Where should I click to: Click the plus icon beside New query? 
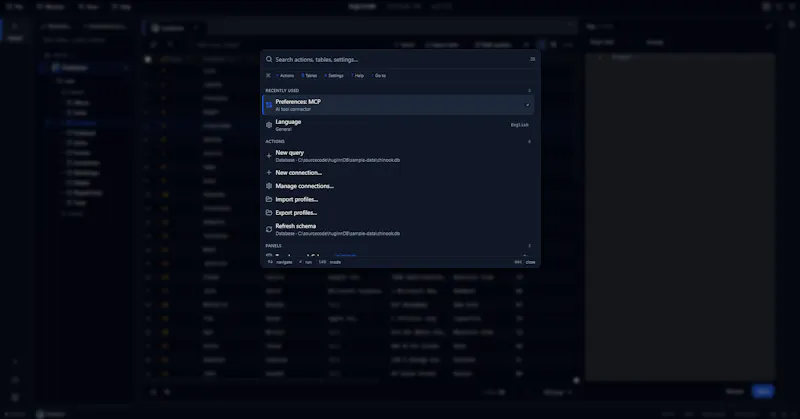pos(269,156)
